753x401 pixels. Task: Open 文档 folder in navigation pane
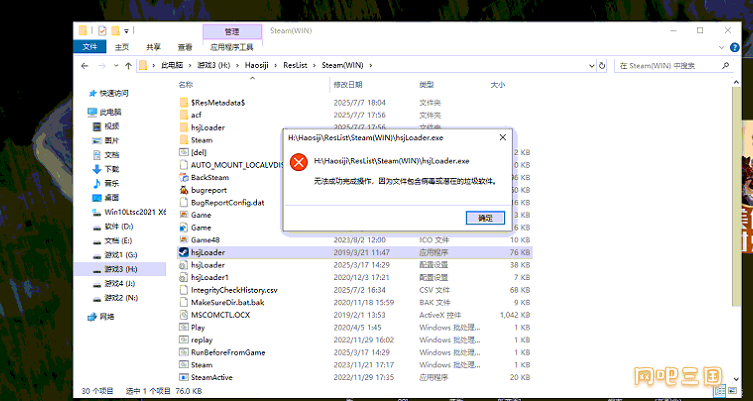pyautogui.click(x=112, y=155)
